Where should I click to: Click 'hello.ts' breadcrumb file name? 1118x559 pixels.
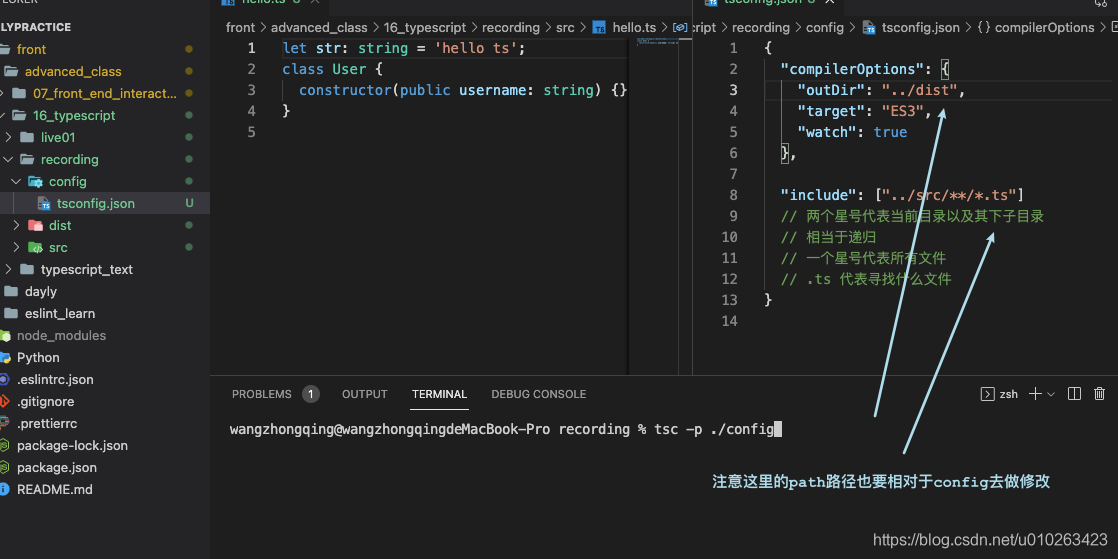[x=634, y=28]
